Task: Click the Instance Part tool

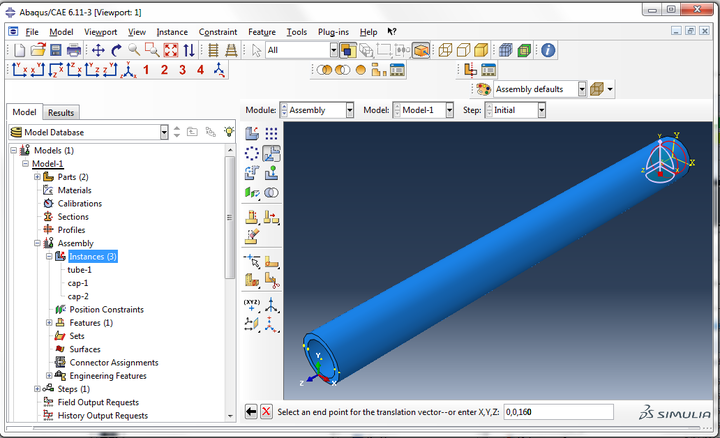Action: pyautogui.click(x=252, y=134)
